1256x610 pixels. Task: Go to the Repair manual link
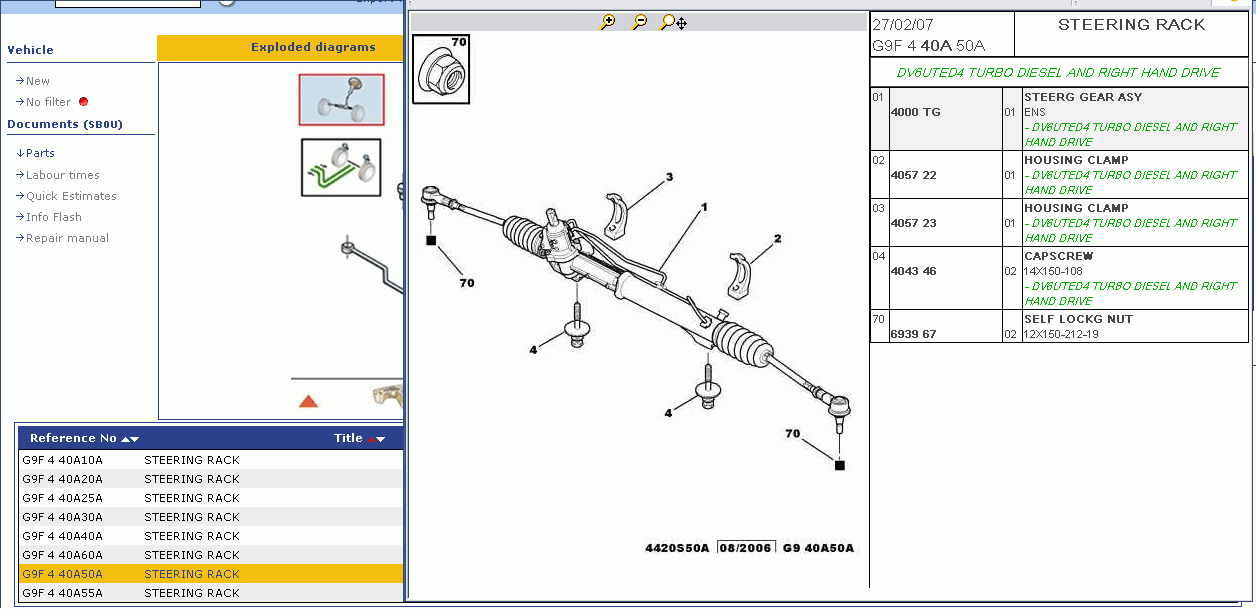pos(67,238)
